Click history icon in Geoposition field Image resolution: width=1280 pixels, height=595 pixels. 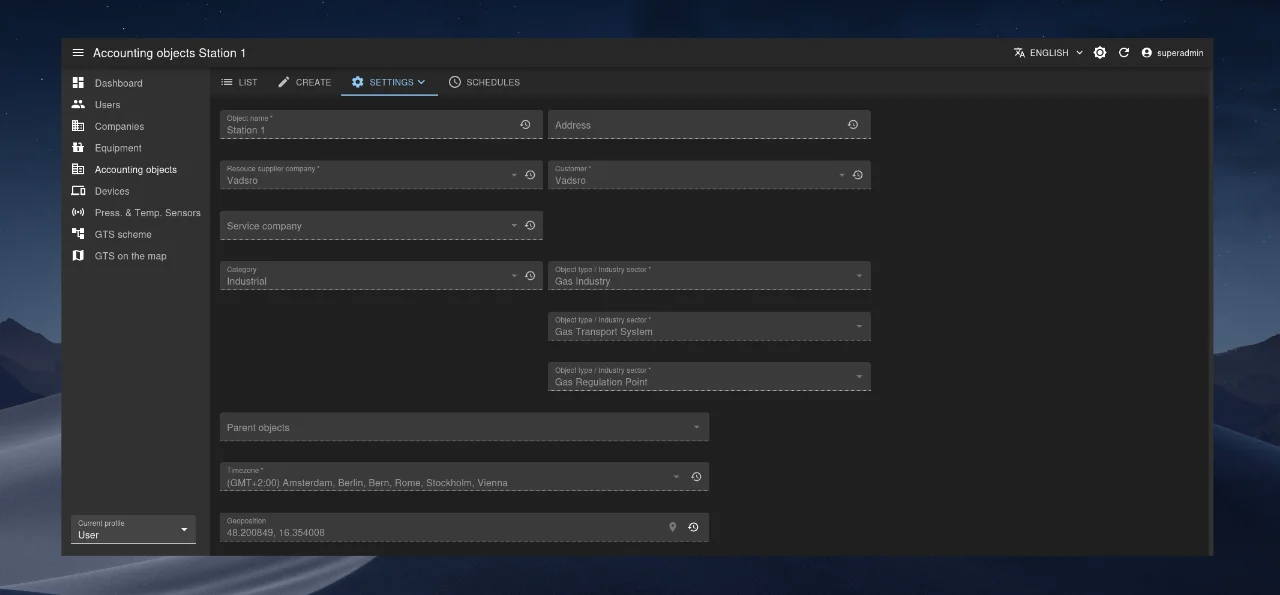coord(693,527)
